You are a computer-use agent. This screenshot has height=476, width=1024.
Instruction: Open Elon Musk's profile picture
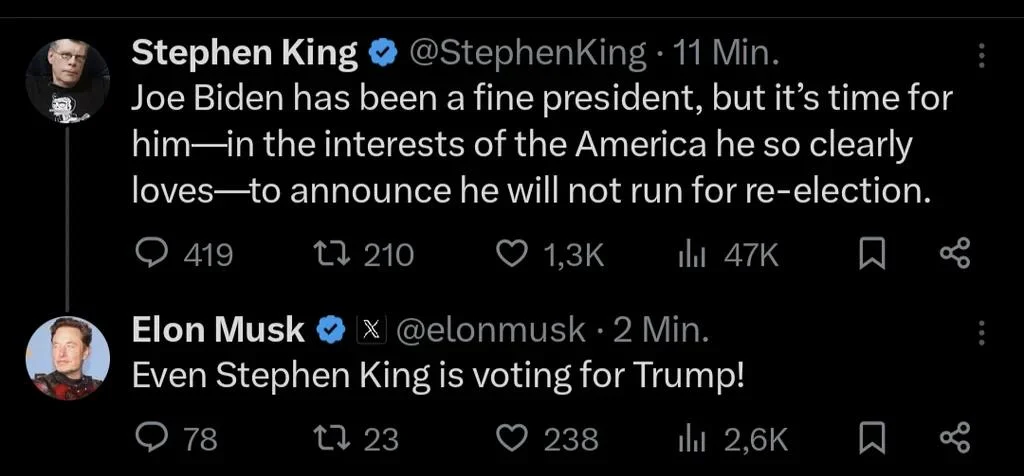pos(67,358)
